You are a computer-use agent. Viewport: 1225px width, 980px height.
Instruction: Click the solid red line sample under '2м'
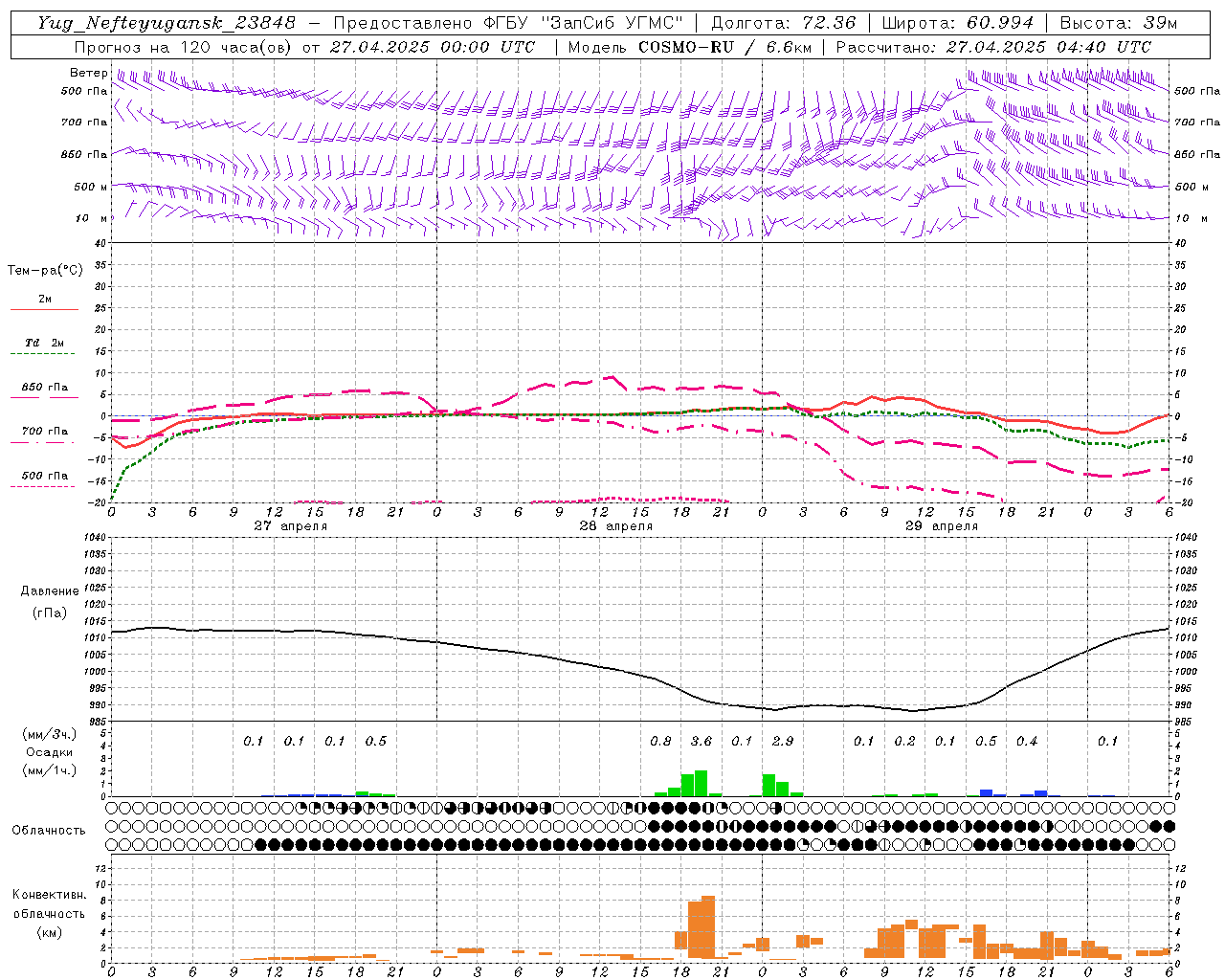click(45, 309)
